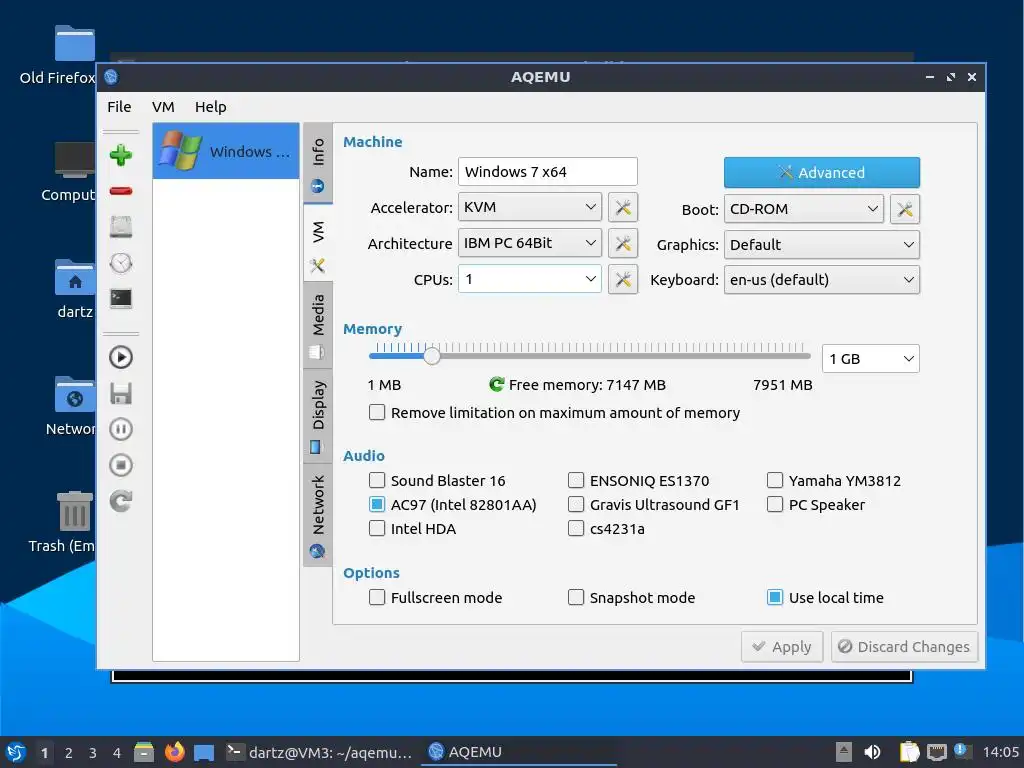Open CPUs settings wrench button
Image resolution: width=1024 pixels, height=768 pixels.
pyautogui.click(x=623, y=280)
